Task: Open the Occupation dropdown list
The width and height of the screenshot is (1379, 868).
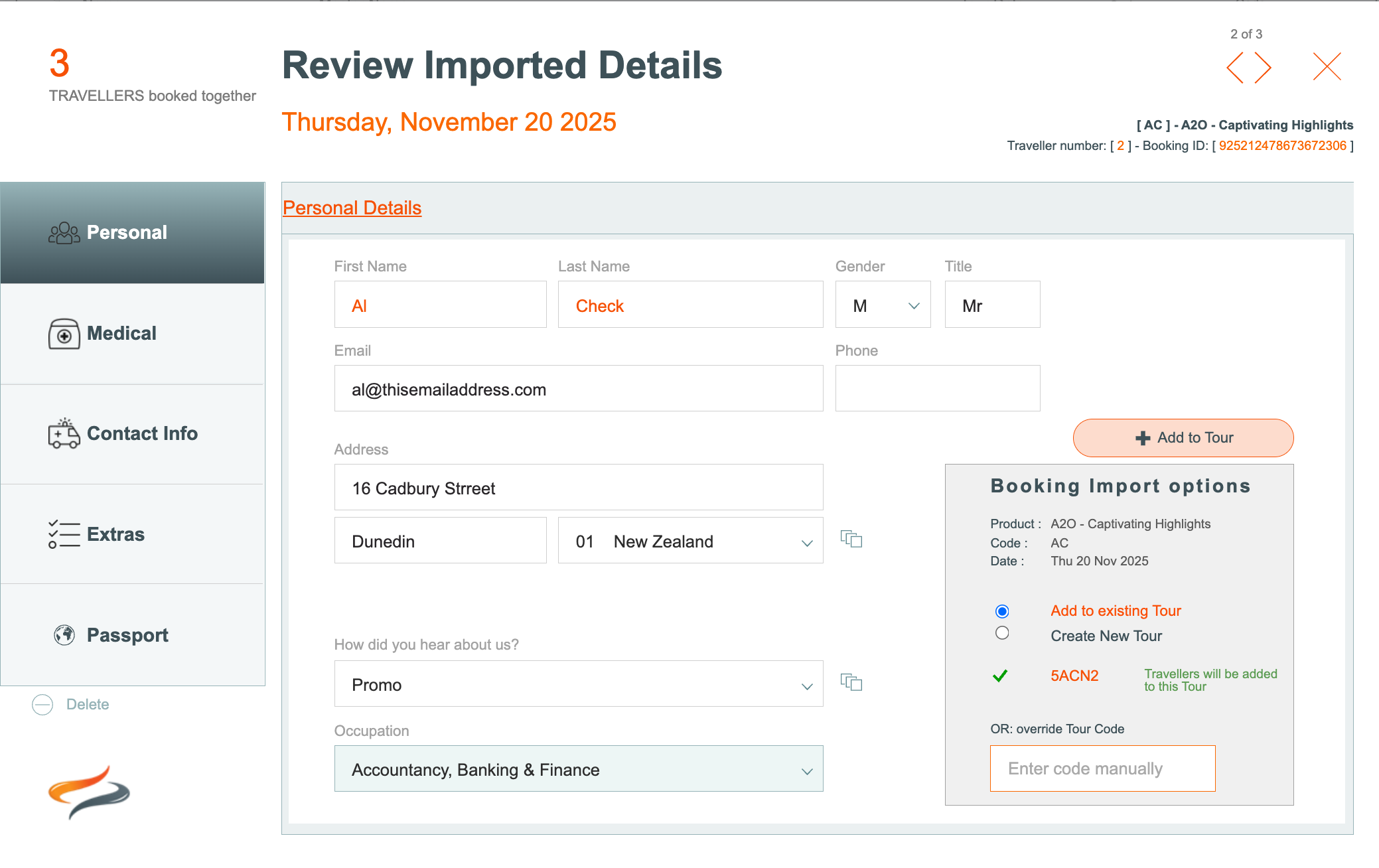Action: coord(579,770)
